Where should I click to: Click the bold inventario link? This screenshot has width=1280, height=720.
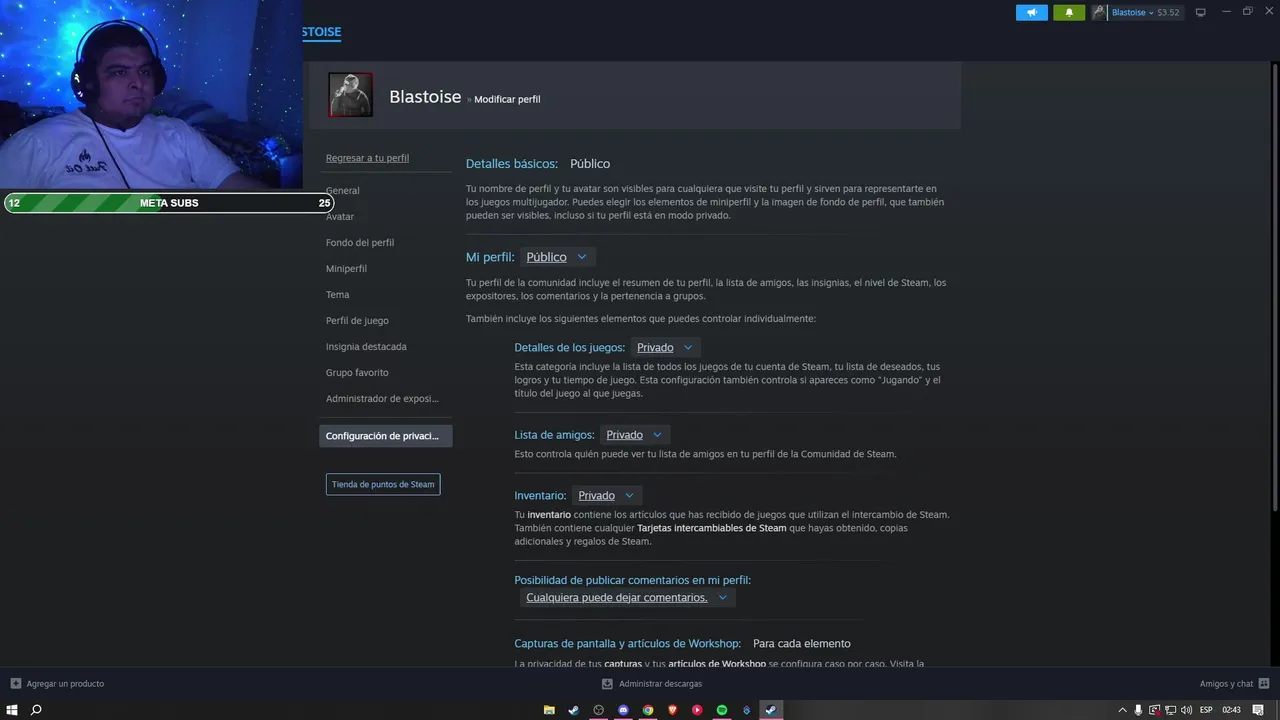pyautogui.click(x=550, y=515)
